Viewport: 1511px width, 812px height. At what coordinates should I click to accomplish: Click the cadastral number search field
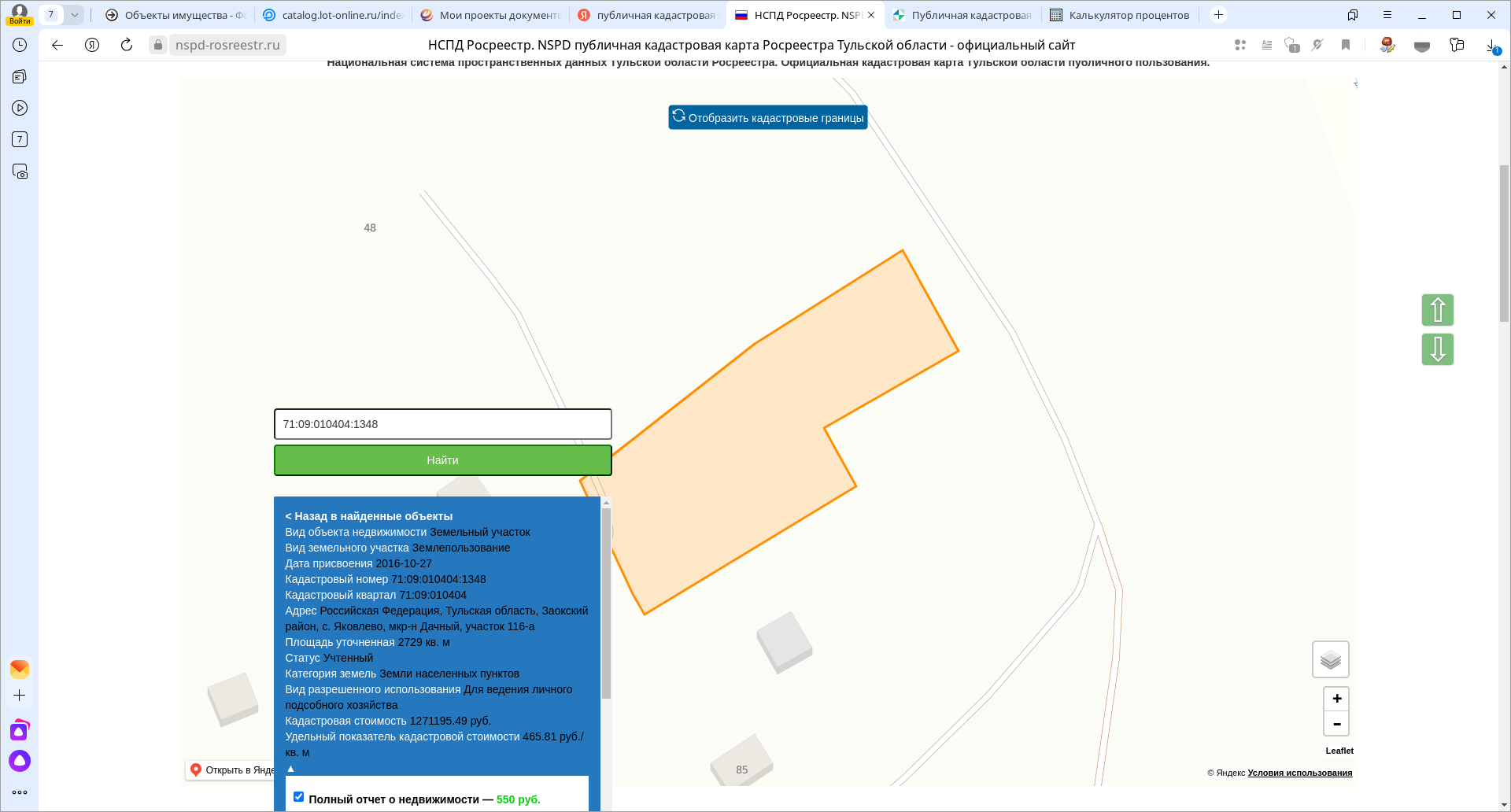pos(442,424)
